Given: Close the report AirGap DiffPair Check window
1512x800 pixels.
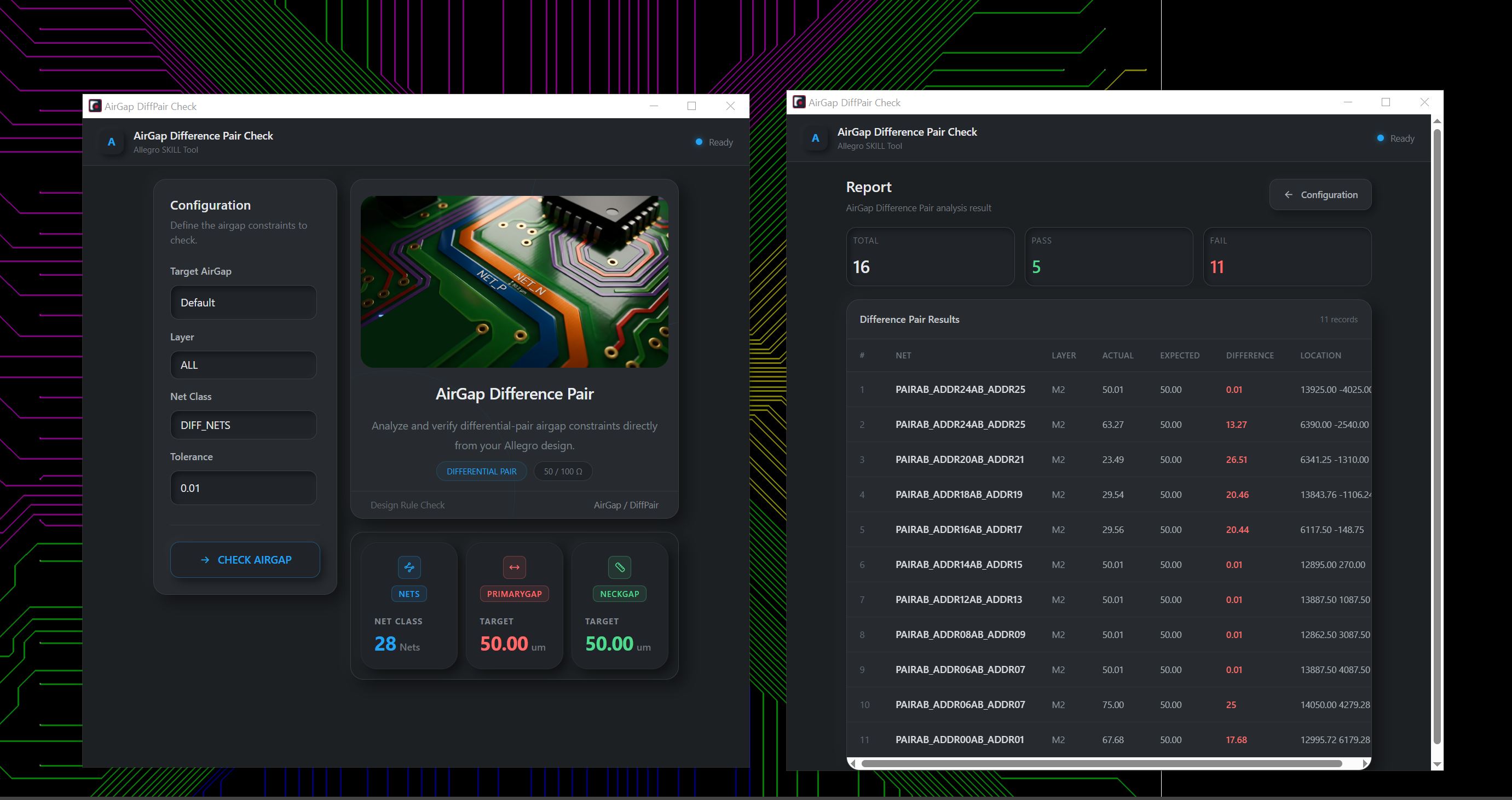Looking at the screenshot, I should click(1424, 102).
